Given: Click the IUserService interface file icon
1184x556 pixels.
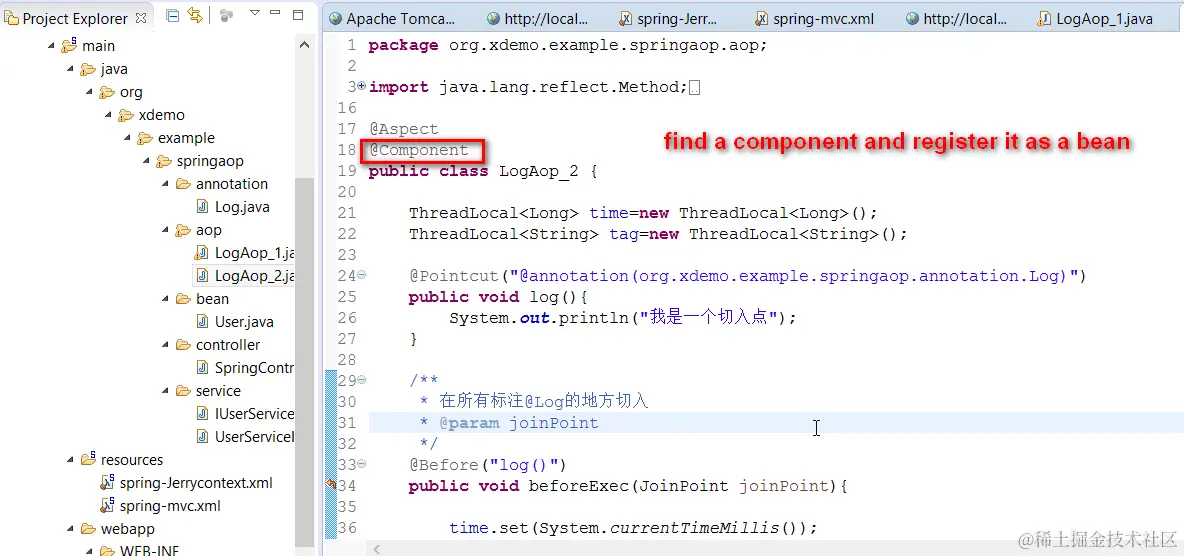Looking at the screenshot, I should click(x=202, y=414).
